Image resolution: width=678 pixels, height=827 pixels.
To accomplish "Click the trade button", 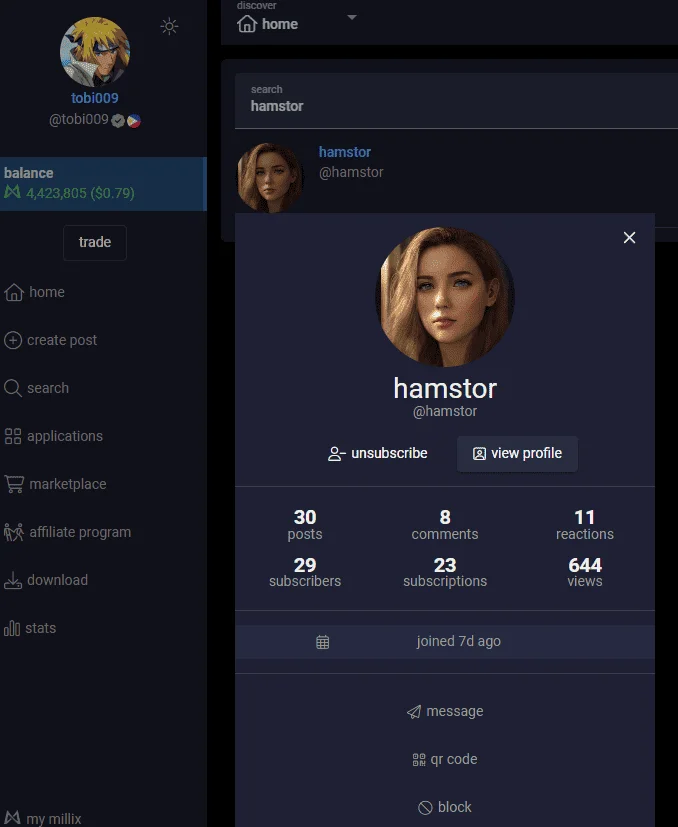I will pyautogui.click(x=95, y=242).
